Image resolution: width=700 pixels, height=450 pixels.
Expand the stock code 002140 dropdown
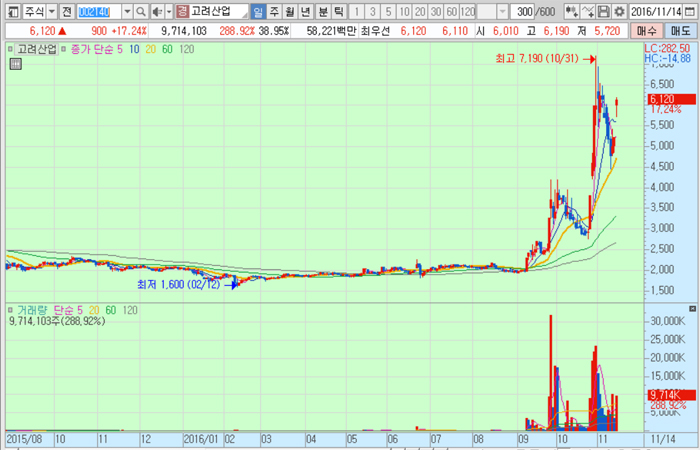pos(127,11)
